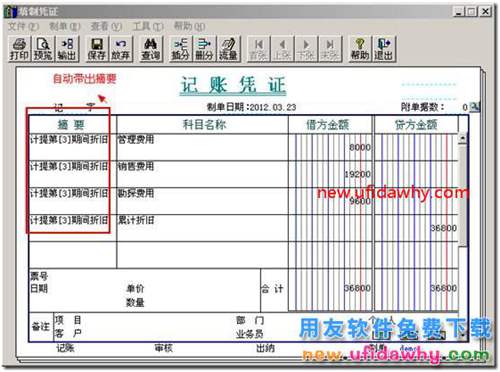Click the 摘要 column header
The image size is (500, 372).
pos(73,125)
